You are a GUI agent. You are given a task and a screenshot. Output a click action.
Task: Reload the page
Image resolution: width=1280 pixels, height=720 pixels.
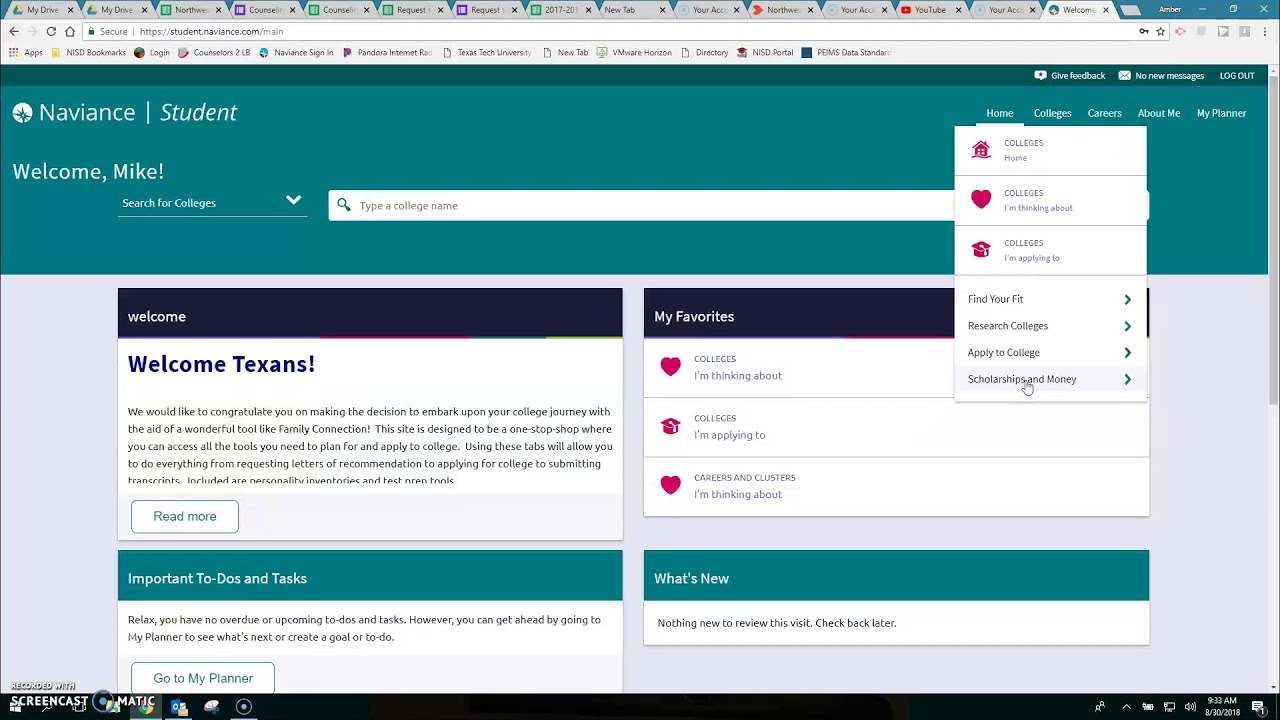pyautogui.click(x=51, y=31)
